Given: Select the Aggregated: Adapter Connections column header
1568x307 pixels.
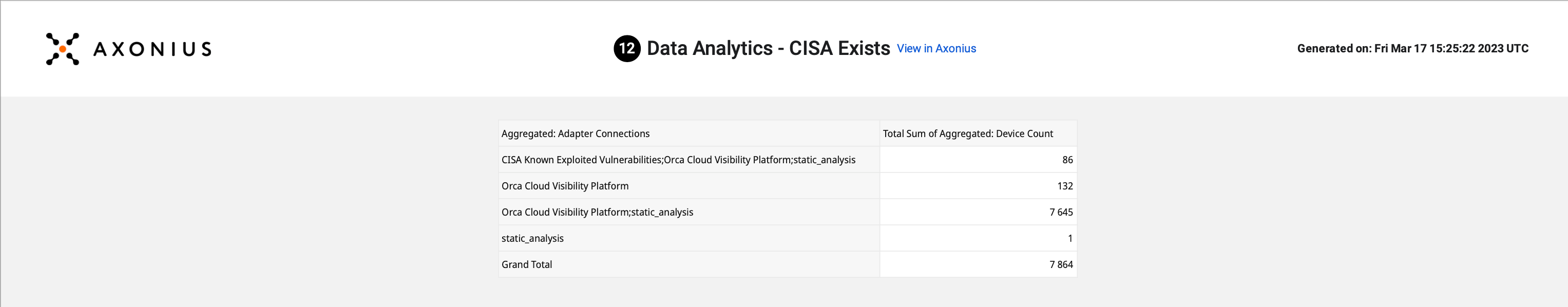Looking at the screenshot, I should (x=575, y=133).
